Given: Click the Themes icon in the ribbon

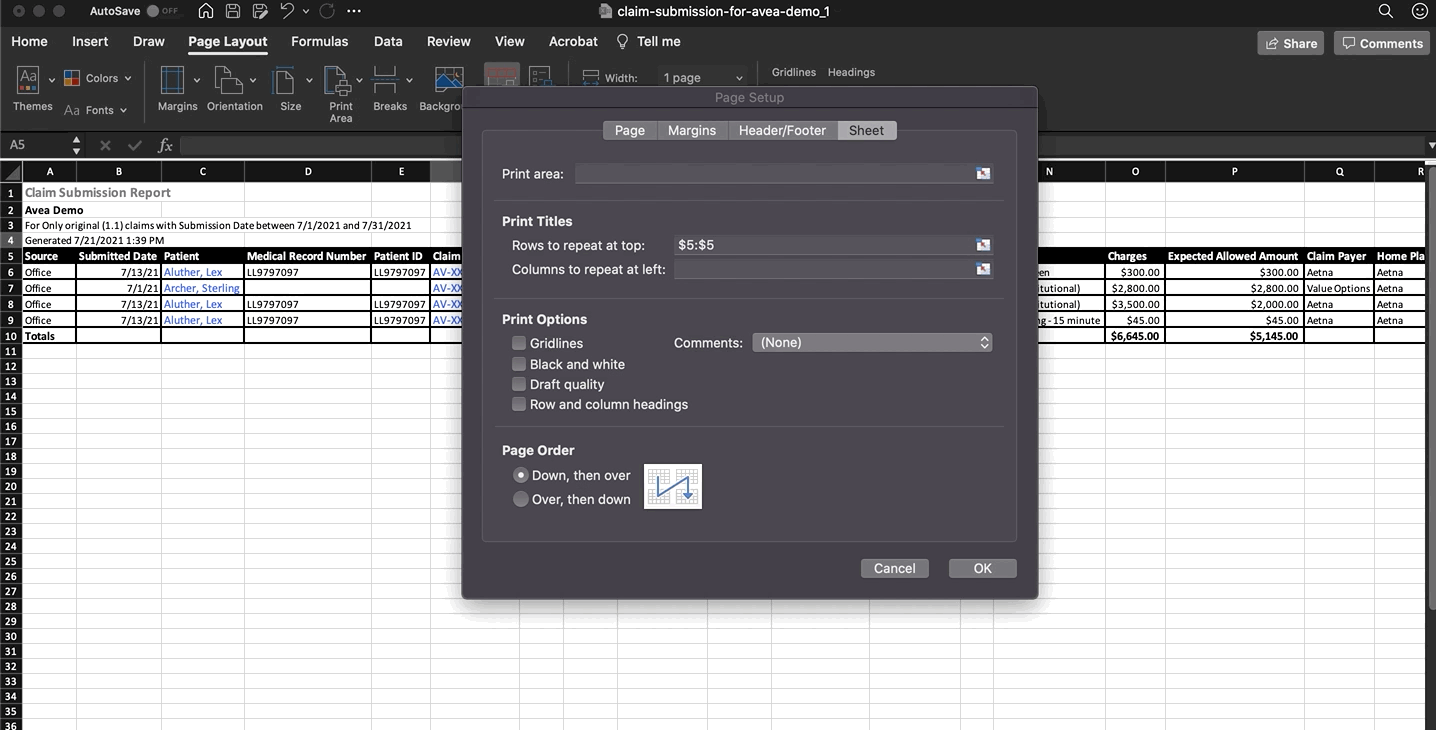Looking at the screenshot, I should (29, 81).
